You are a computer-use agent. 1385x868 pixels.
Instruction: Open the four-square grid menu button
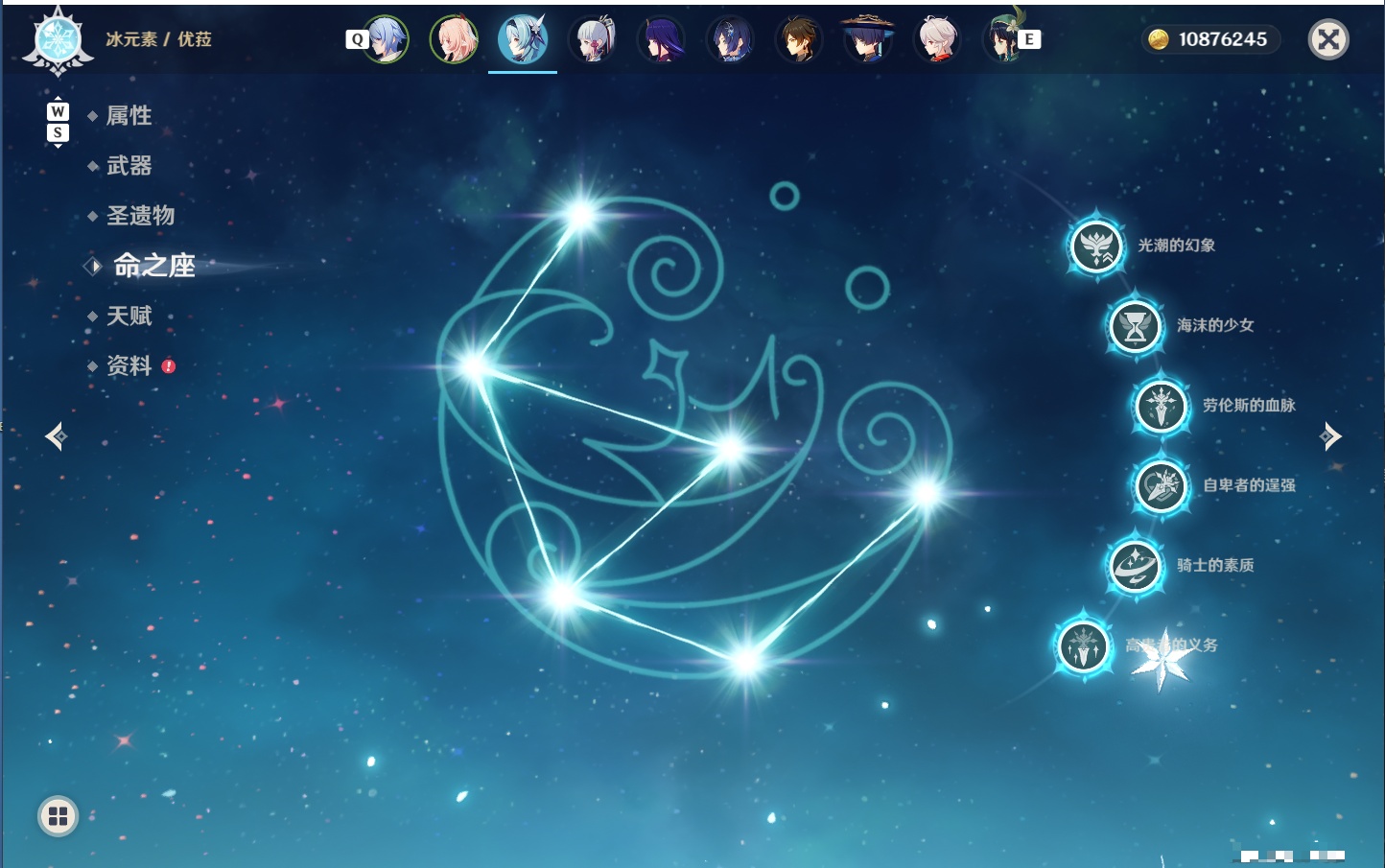[x=58, y=816]
